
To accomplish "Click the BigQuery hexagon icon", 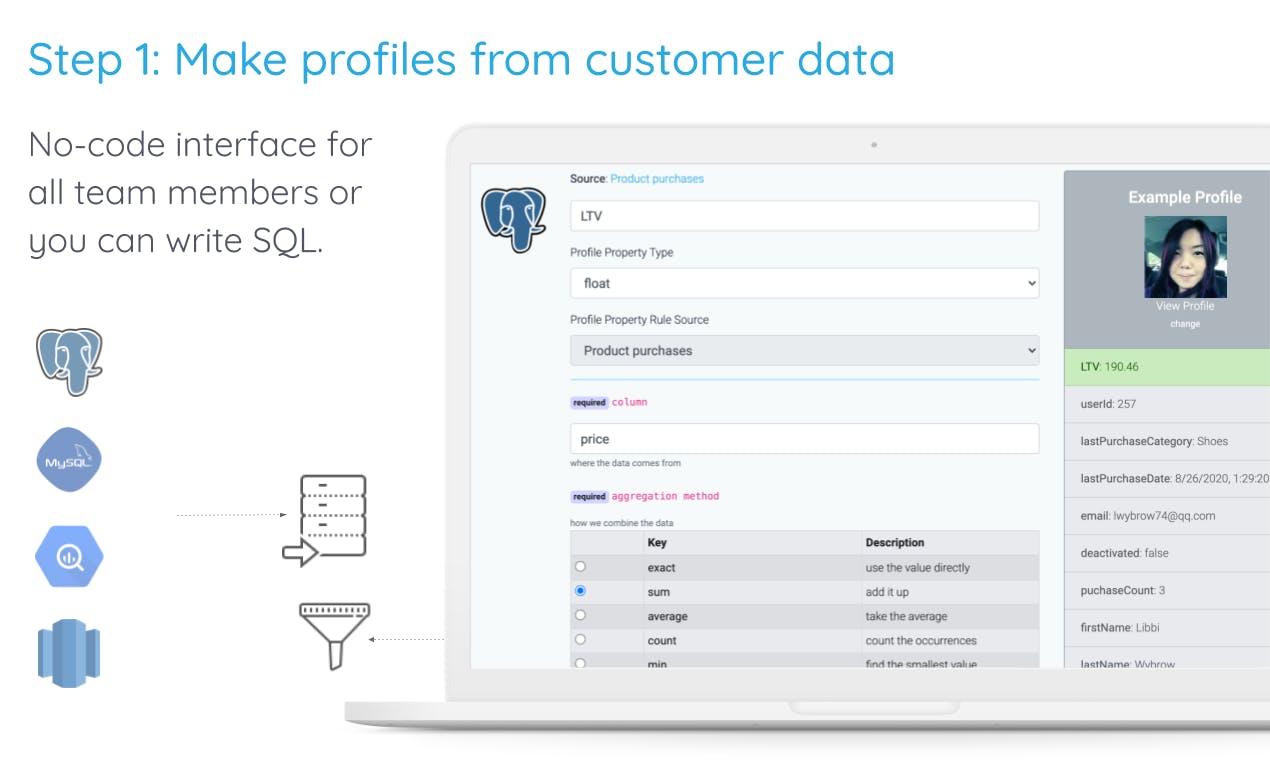I will [69, 556].
